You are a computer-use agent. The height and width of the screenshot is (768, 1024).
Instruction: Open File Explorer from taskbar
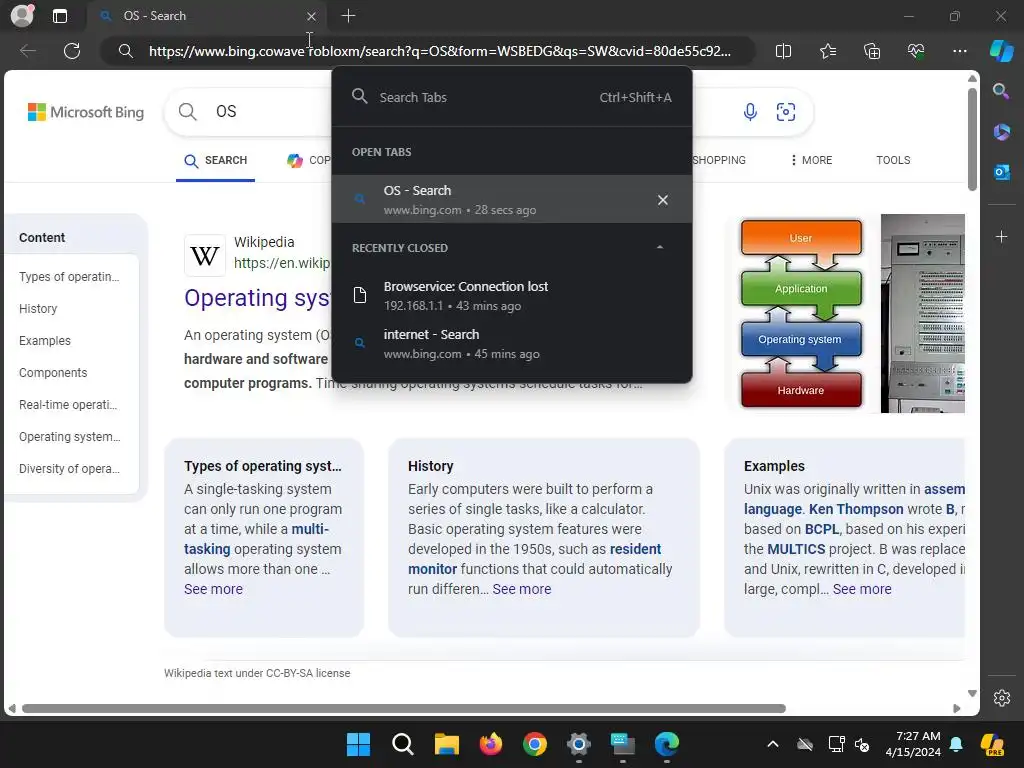[447, 744]
